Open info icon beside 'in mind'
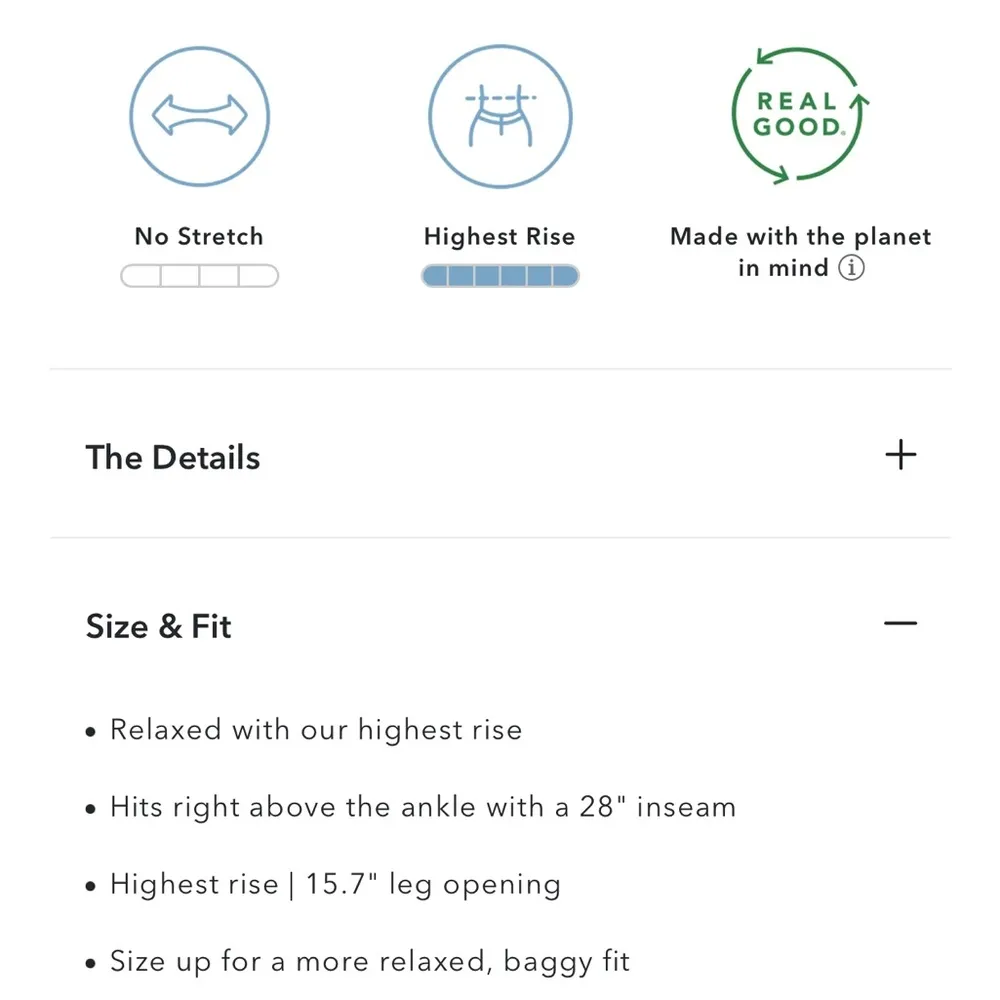 click(x=851, y=268)
